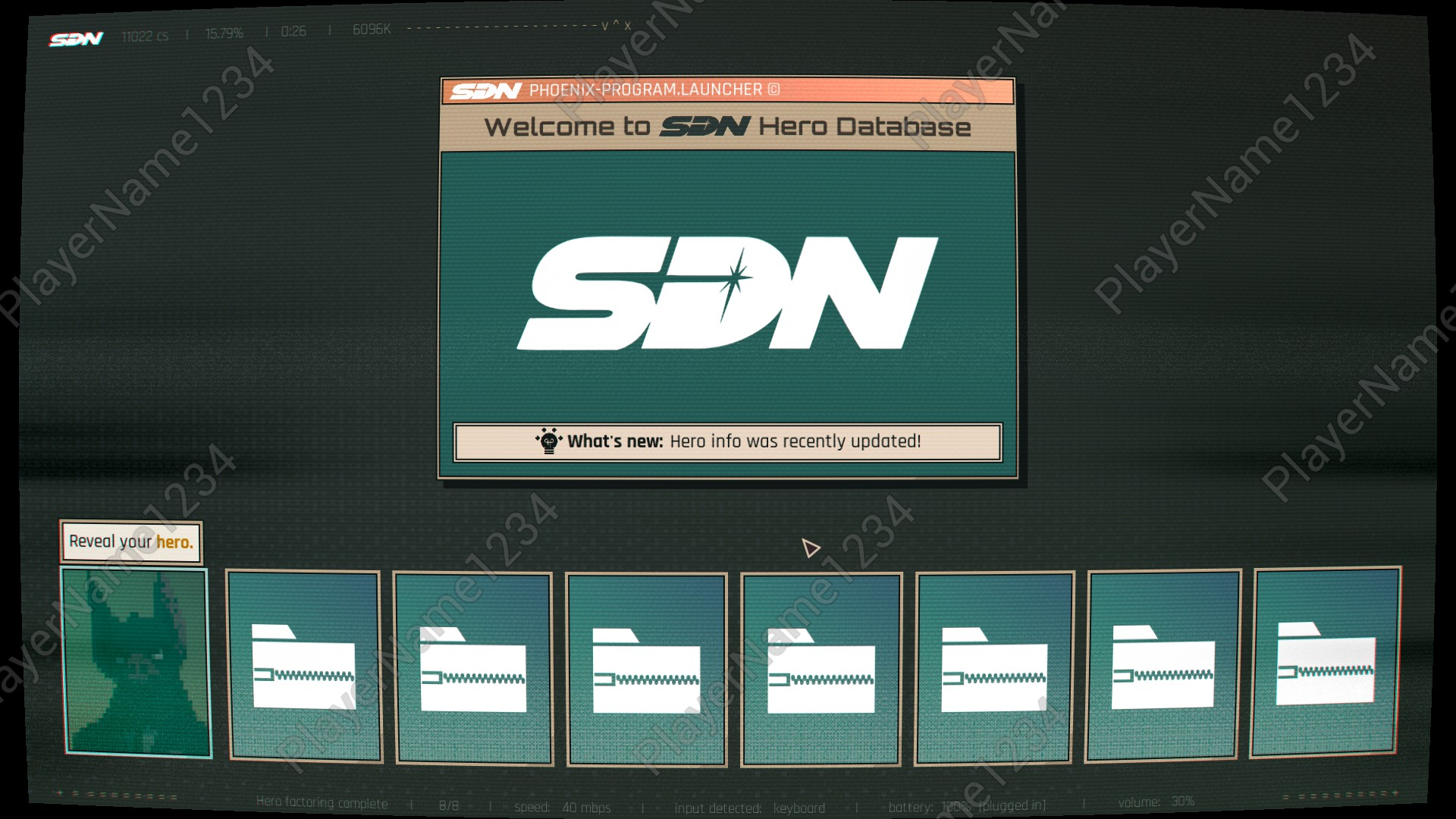
Task: Select the revealed hero portrait card
Action: tap(136, 662)
